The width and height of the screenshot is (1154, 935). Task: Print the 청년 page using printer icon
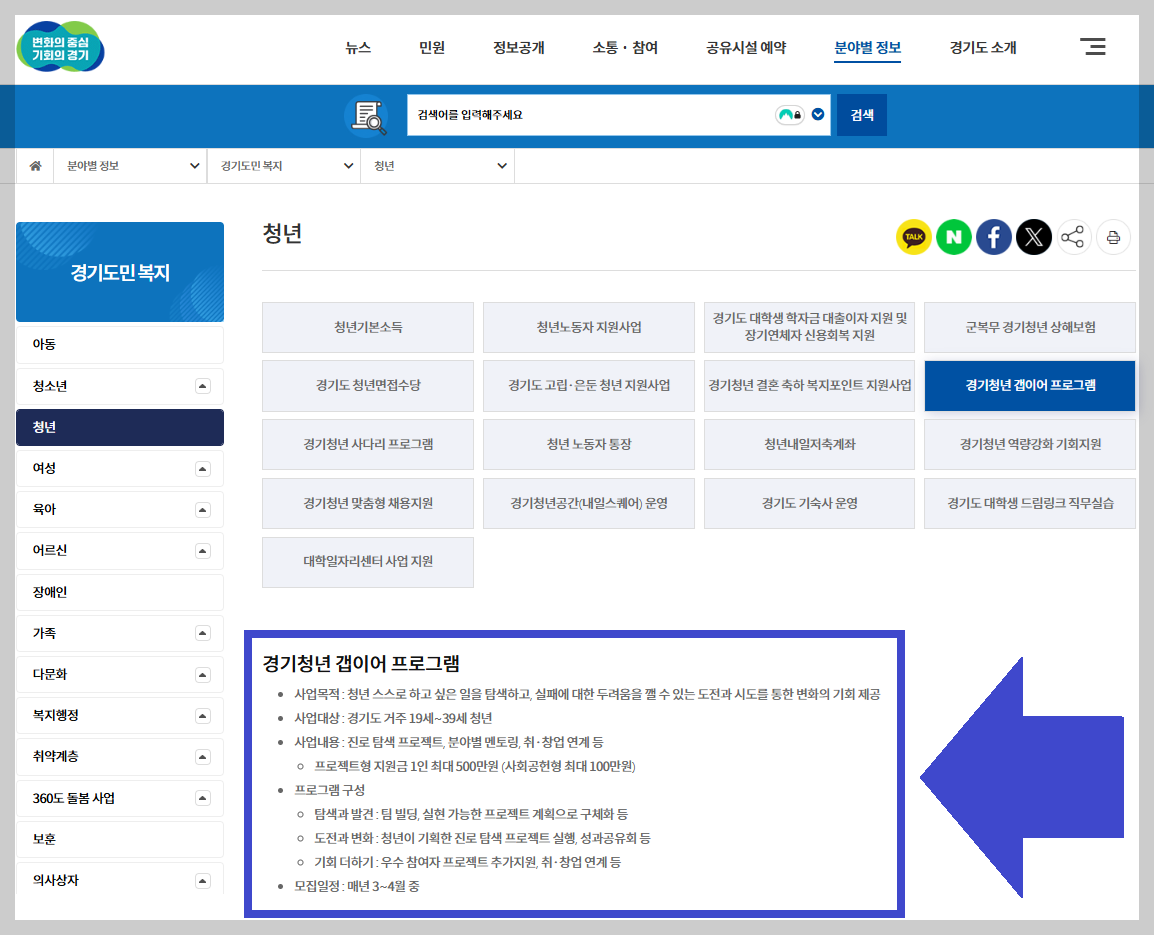[x=1113, y=237]
